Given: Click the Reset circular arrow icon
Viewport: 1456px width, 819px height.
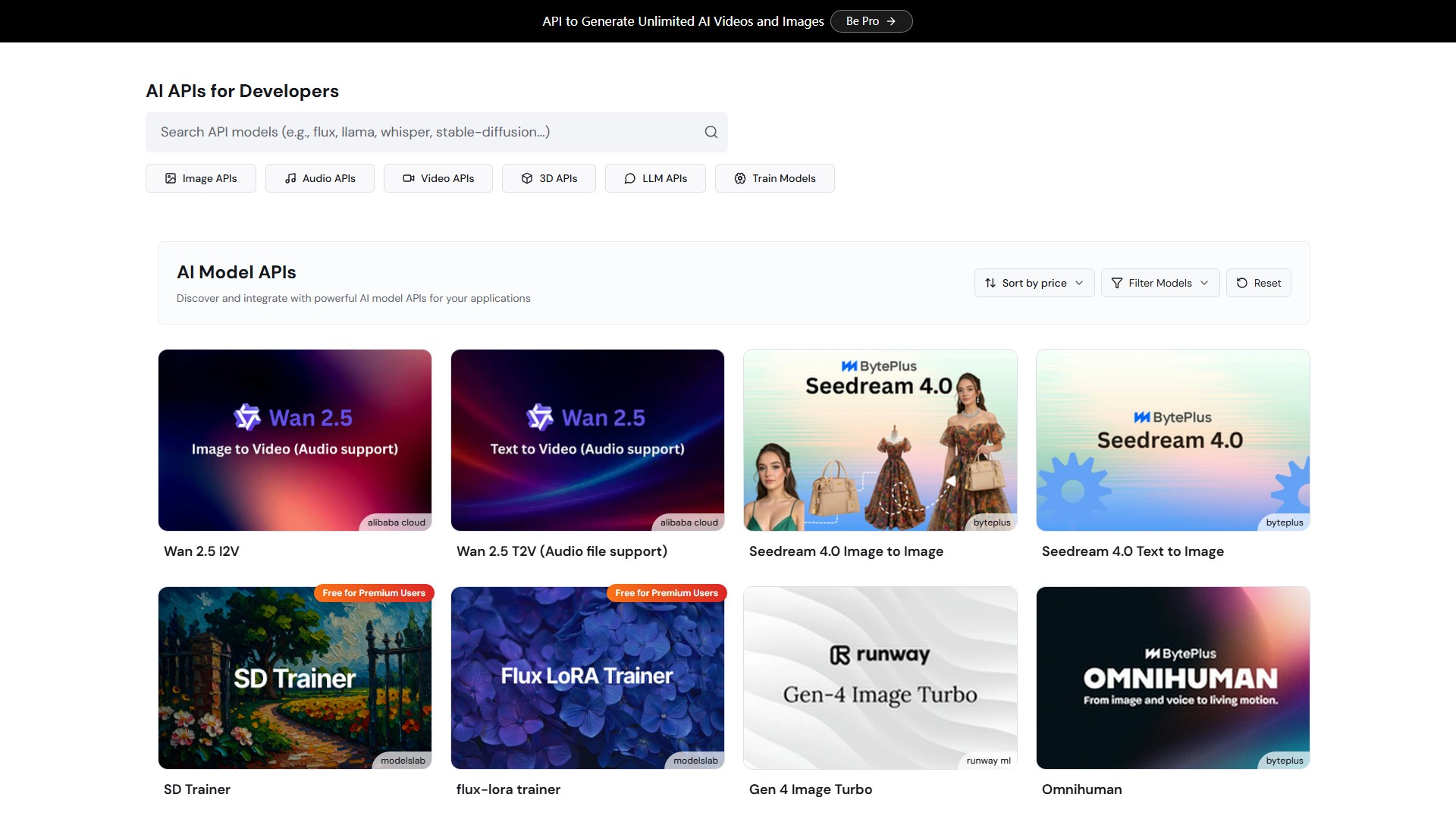Looking at the screenshot, I should click(x=1242, y=283).
